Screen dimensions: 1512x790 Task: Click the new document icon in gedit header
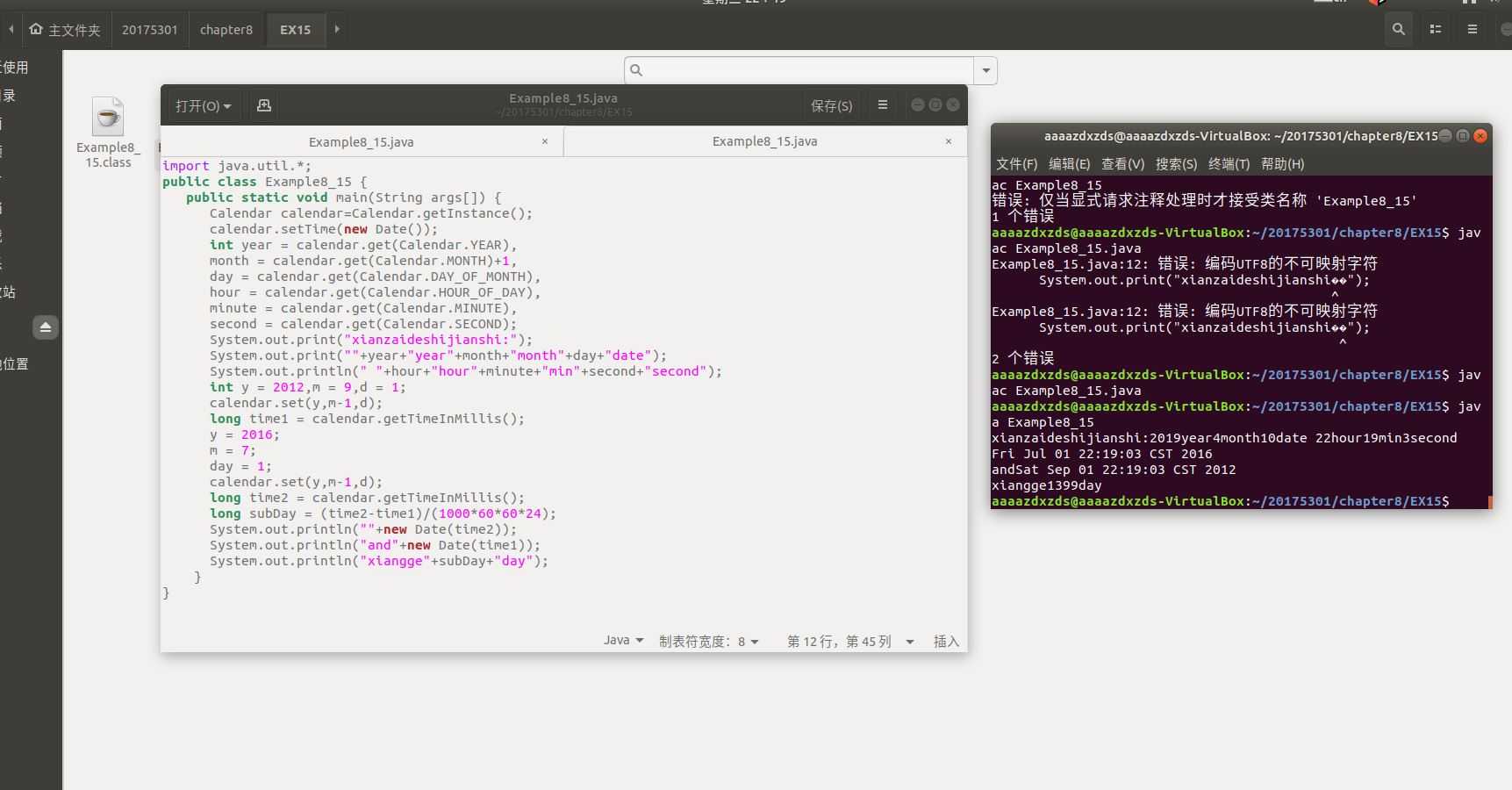(x=264, y=105)
